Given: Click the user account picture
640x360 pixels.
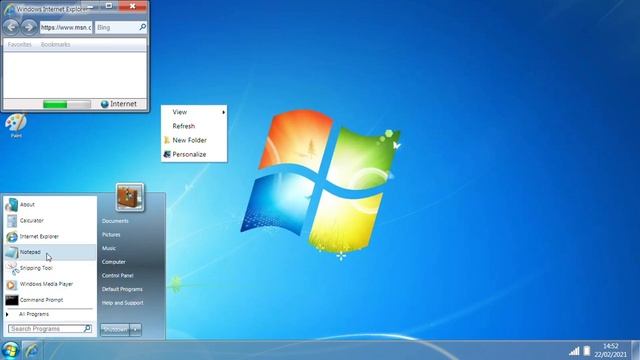Looking at the screenshot, I should click(129, 197).
